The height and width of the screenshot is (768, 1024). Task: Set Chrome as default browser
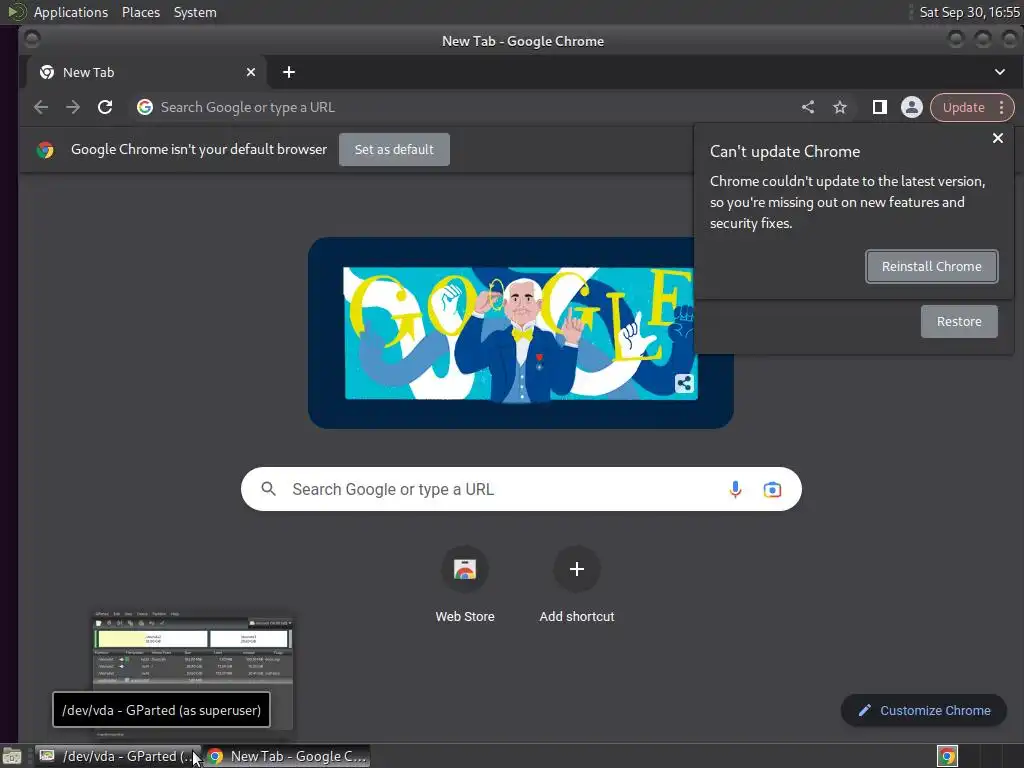[394, 150]
